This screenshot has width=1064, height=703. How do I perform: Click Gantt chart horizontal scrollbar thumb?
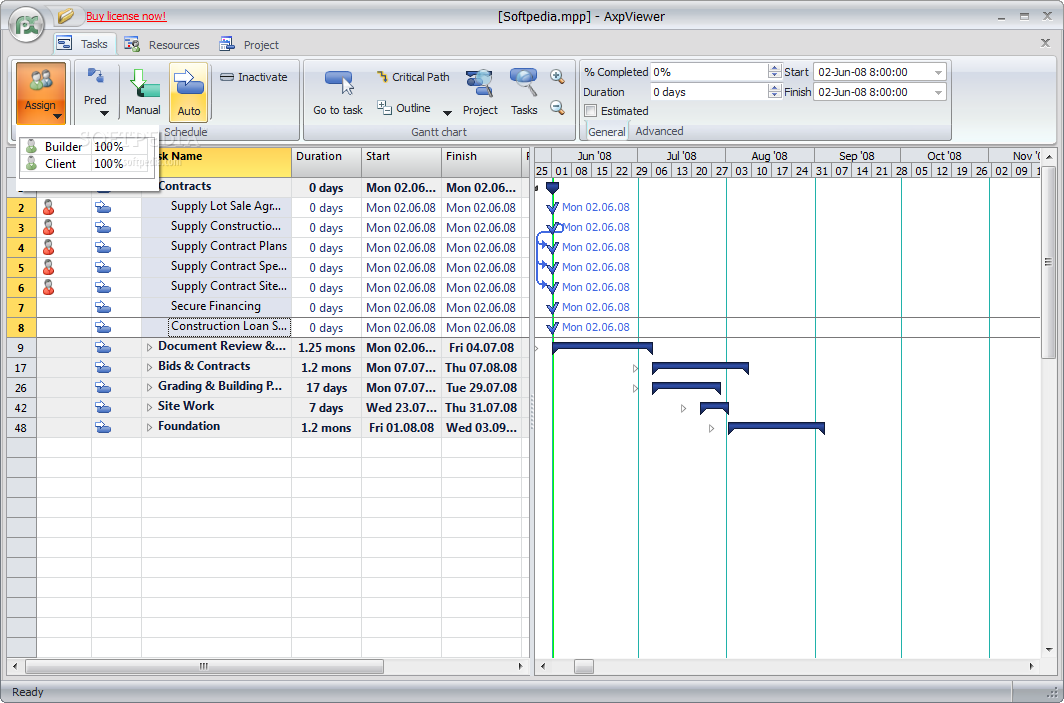584,666
